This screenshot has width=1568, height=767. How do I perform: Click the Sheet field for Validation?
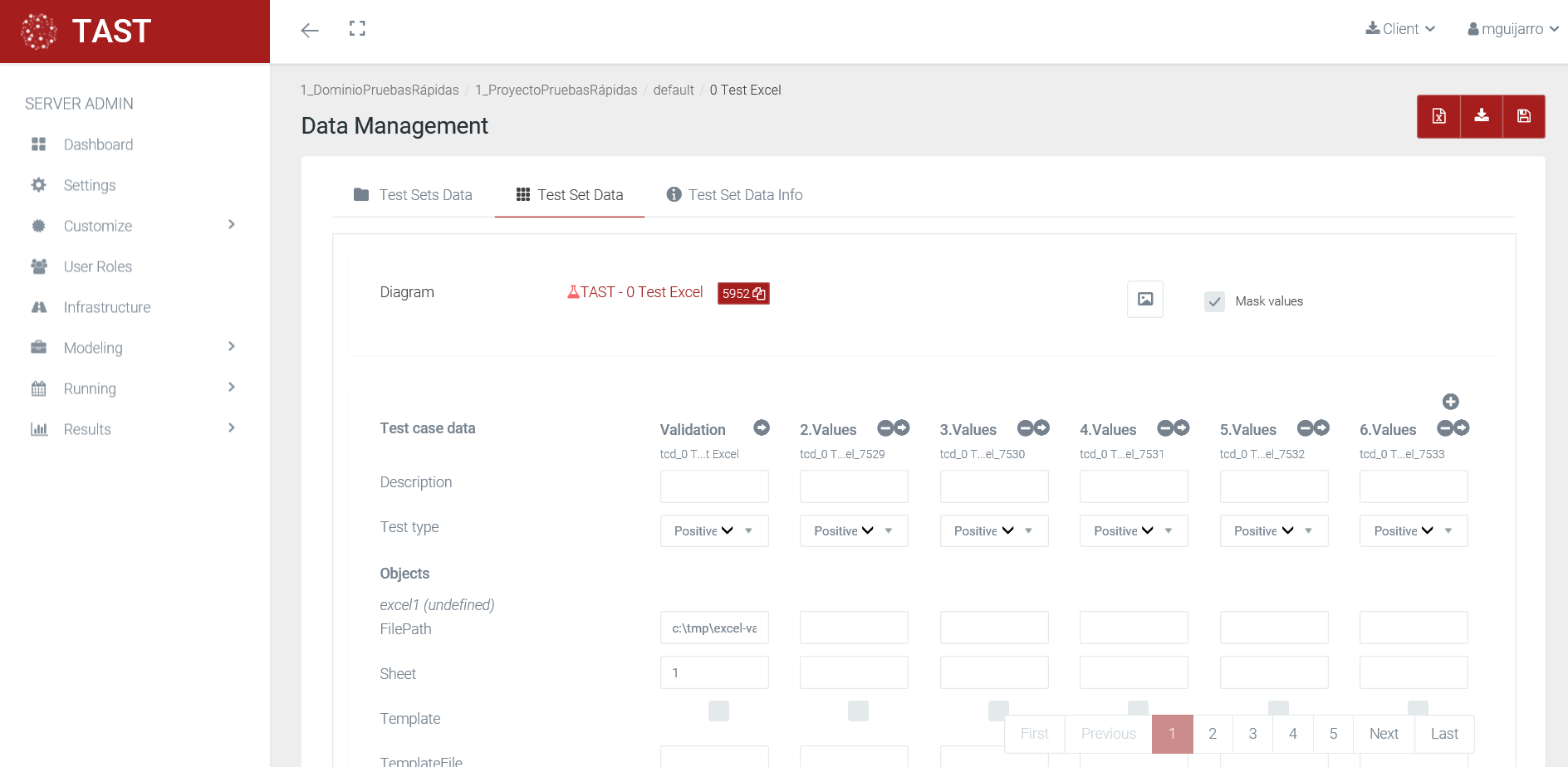click(x=713, y=673)
